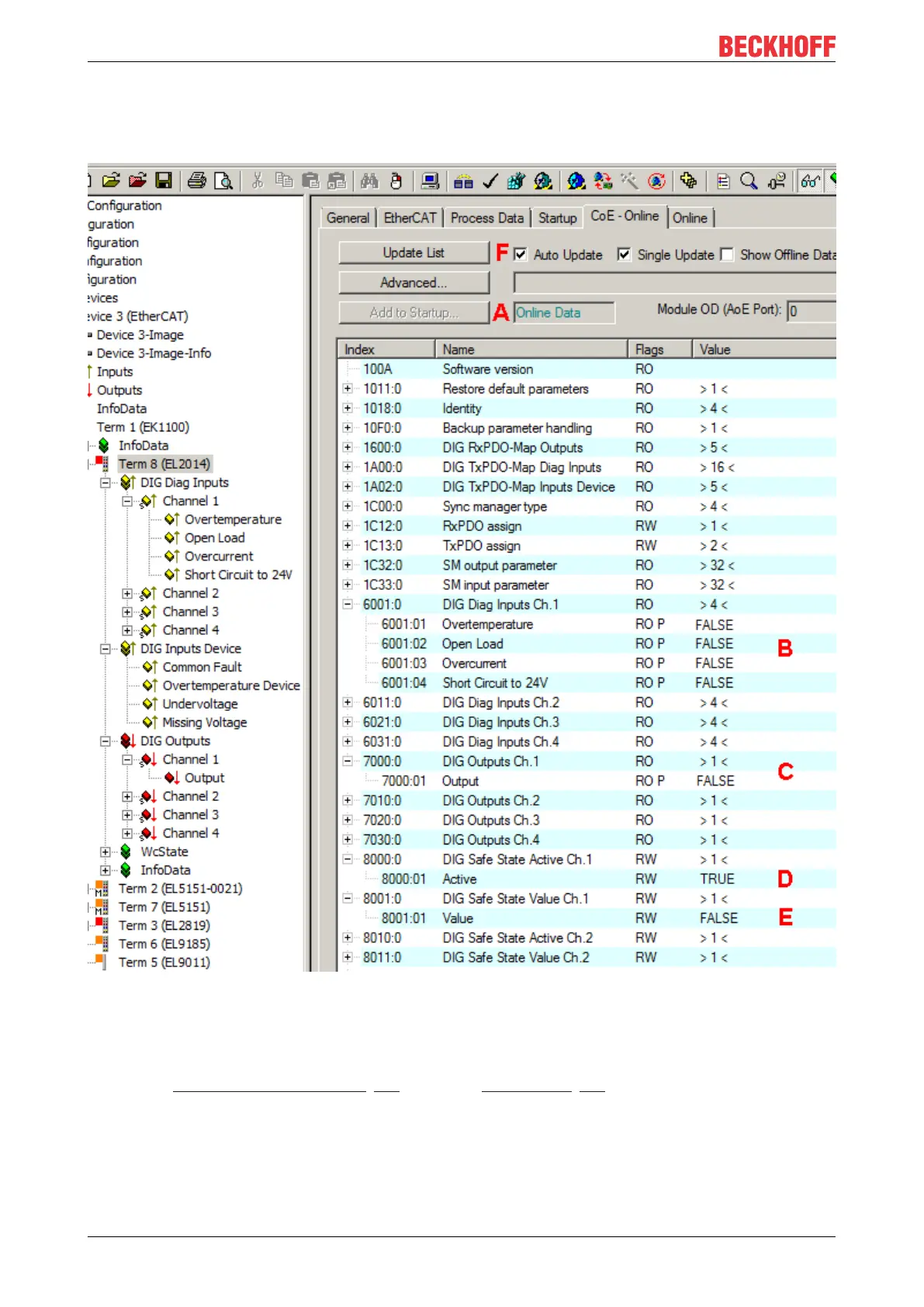Screen dimensions: 924x1307
Task: Click the Restart in Run Mode icon
Action: [x=543, y=181]
